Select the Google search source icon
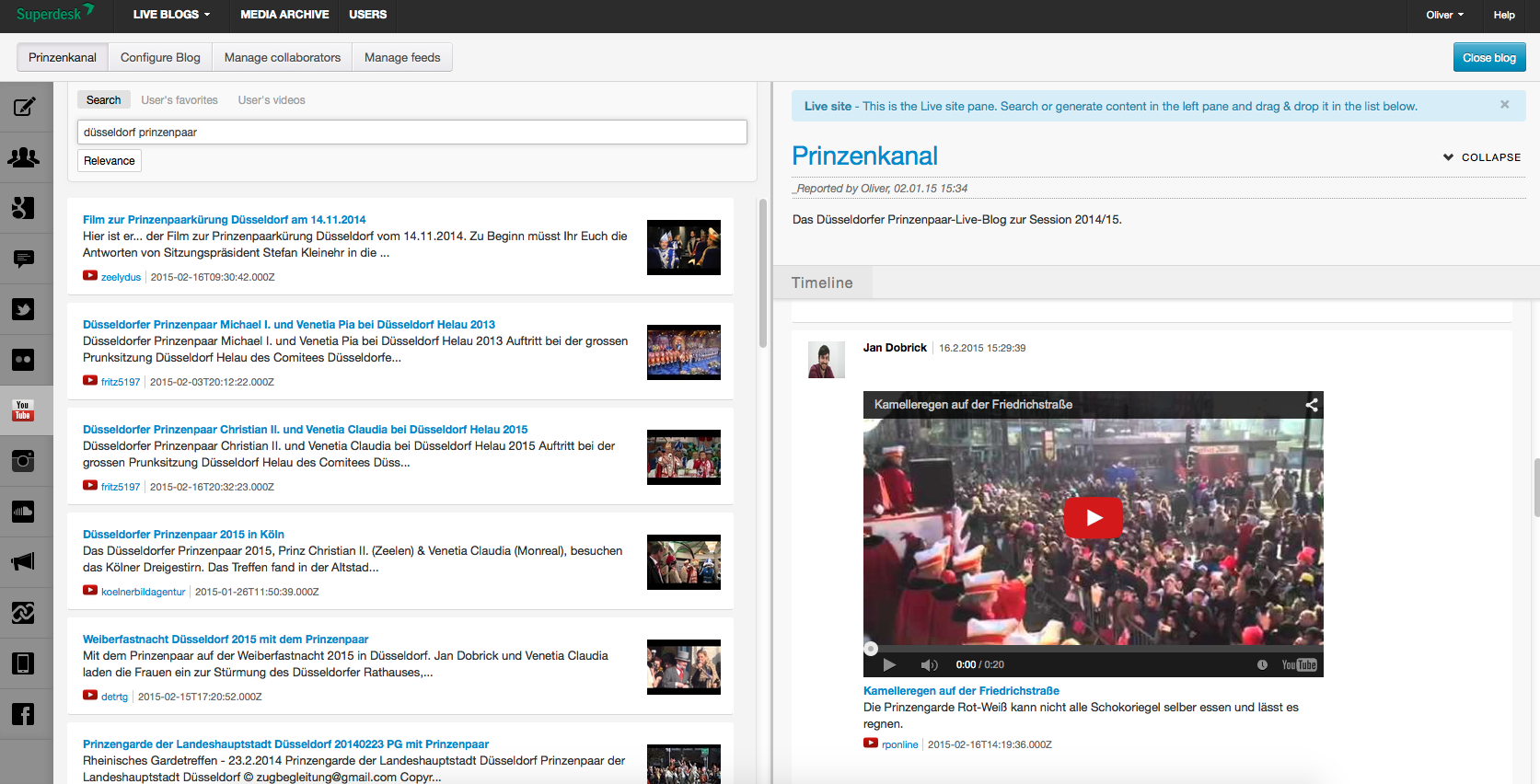 coord(24,208)
